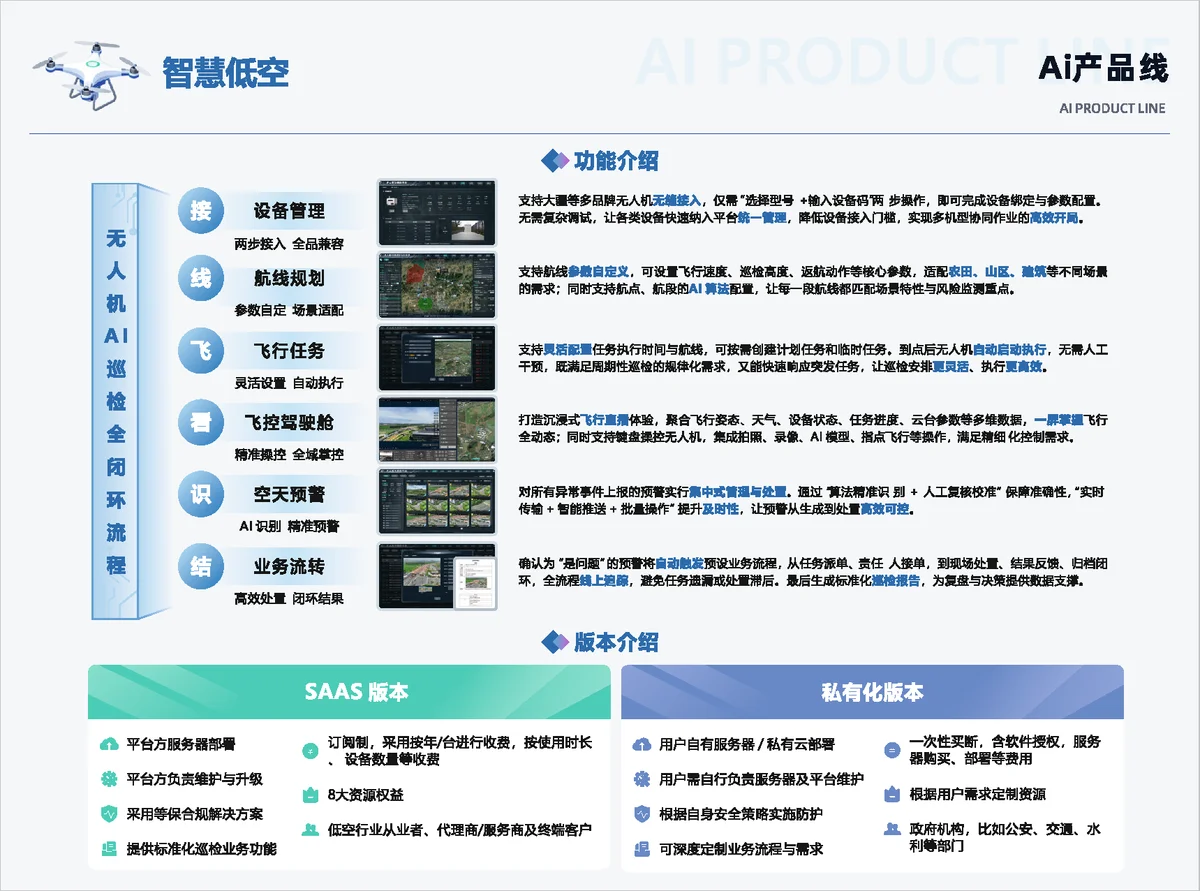Click the diamond icon next to 版本介绍
1200x891 pixels.
tap(553, 641)
